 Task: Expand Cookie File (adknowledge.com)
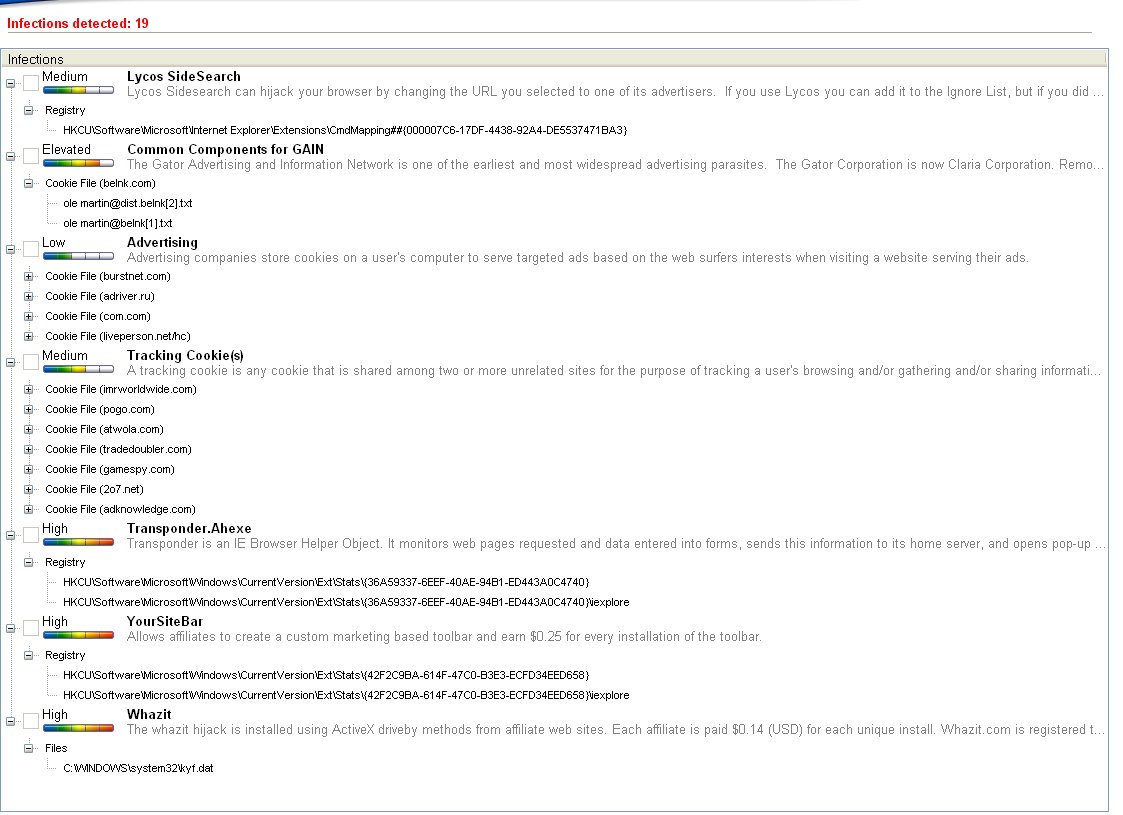click(29, 510)
